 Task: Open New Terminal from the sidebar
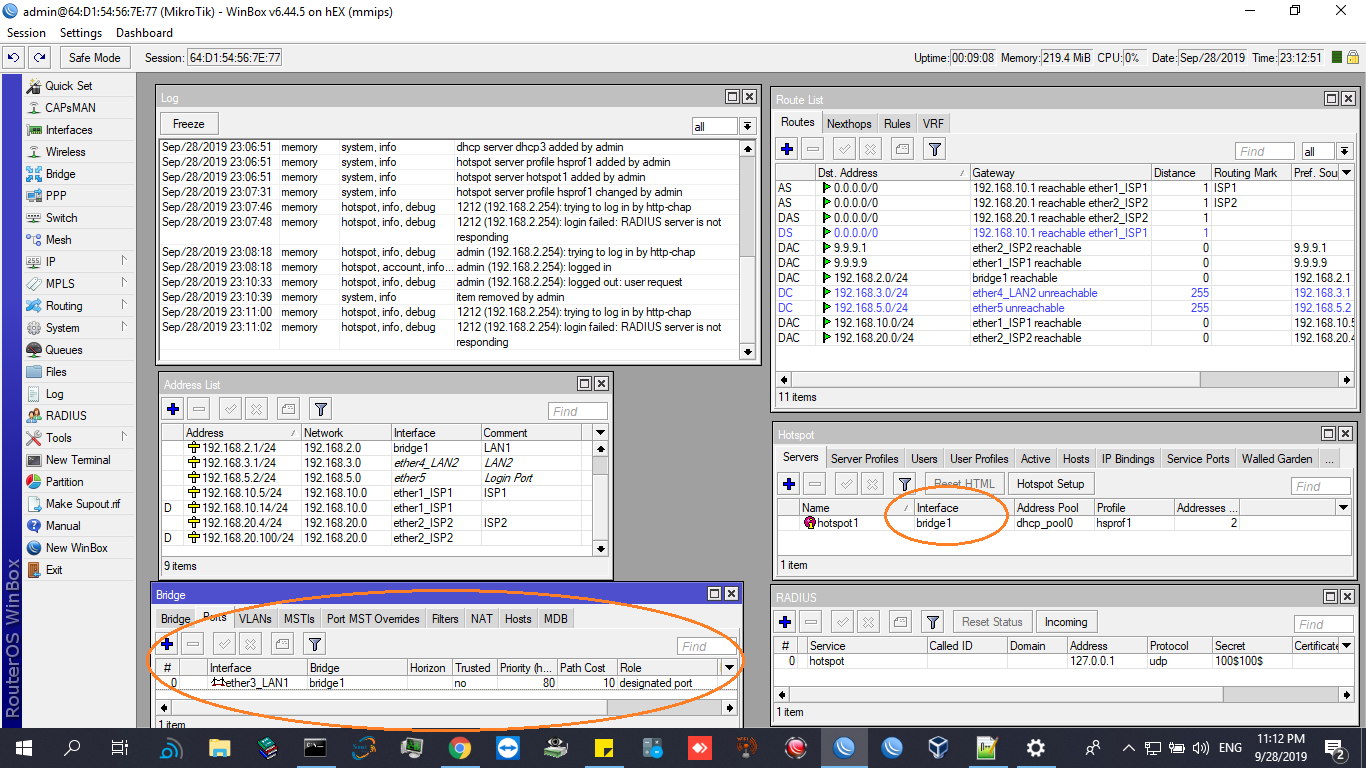[77, 460]
